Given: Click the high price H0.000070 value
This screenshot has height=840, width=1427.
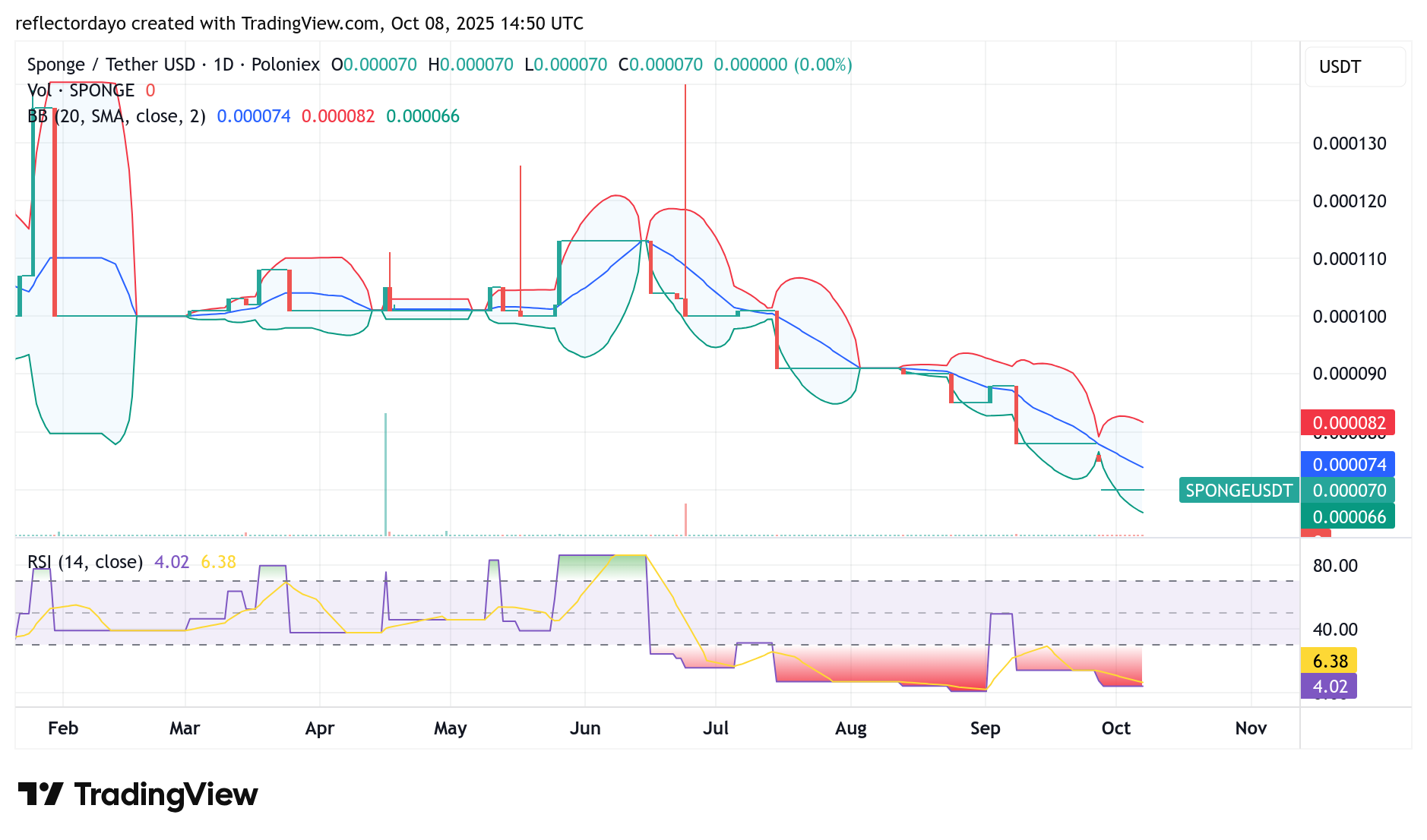Looking at the screenshot, I should [471, 65].
